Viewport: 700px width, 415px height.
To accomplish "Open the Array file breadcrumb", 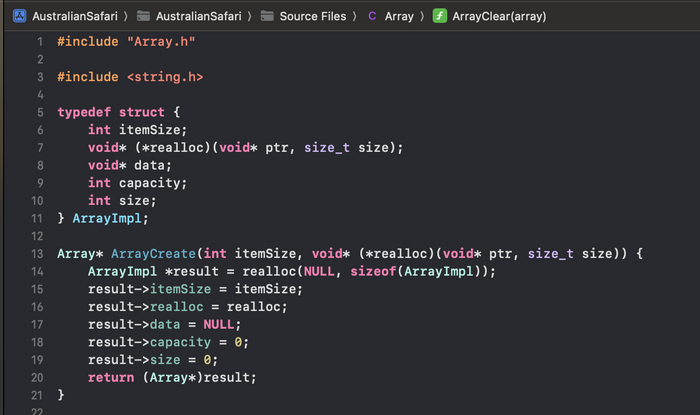I will tap(399, 16).
